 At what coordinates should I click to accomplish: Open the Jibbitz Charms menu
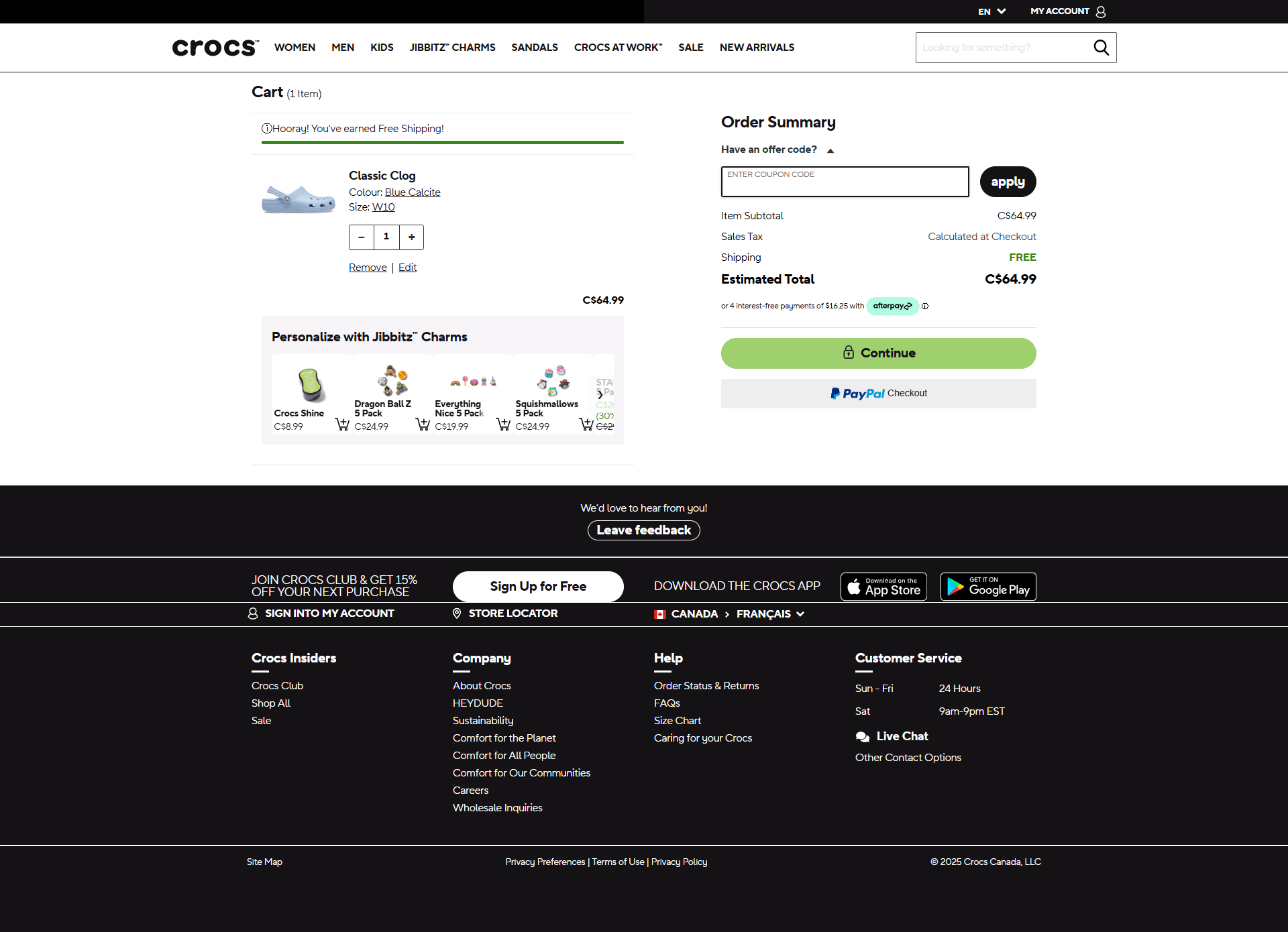click(x=452, y=48)
